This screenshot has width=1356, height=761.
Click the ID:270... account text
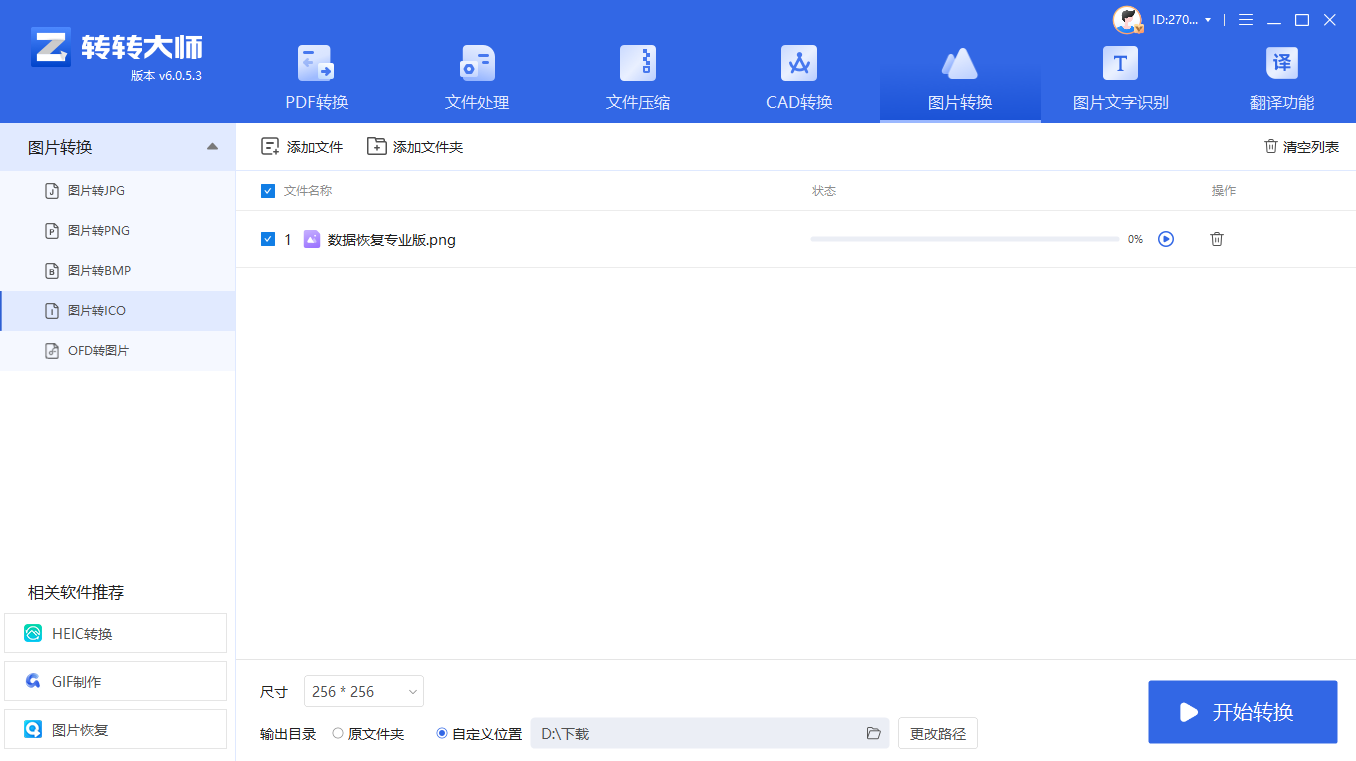coord(1174,20)
